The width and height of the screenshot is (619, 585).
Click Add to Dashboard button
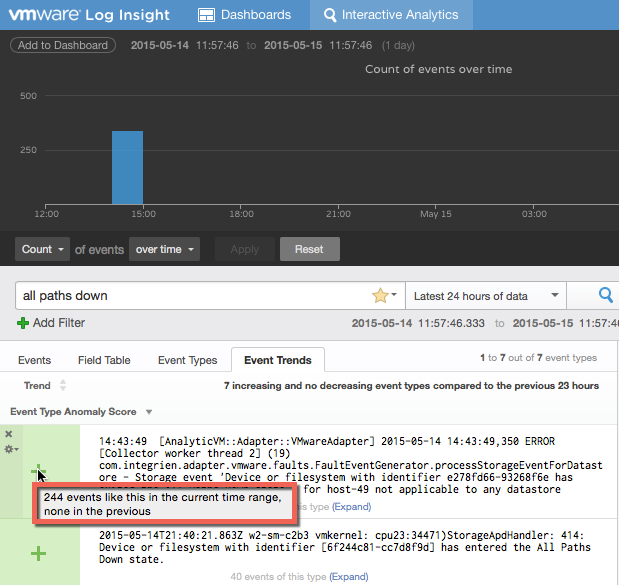[63, 45]
